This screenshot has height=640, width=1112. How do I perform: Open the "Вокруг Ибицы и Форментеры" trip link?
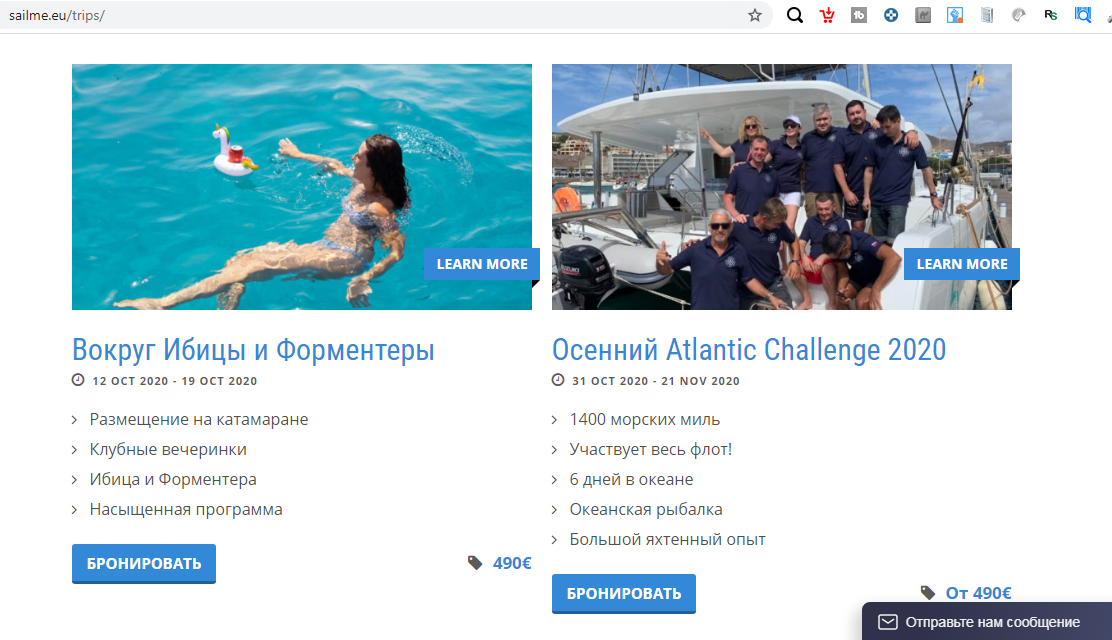[x=253, y=350]
